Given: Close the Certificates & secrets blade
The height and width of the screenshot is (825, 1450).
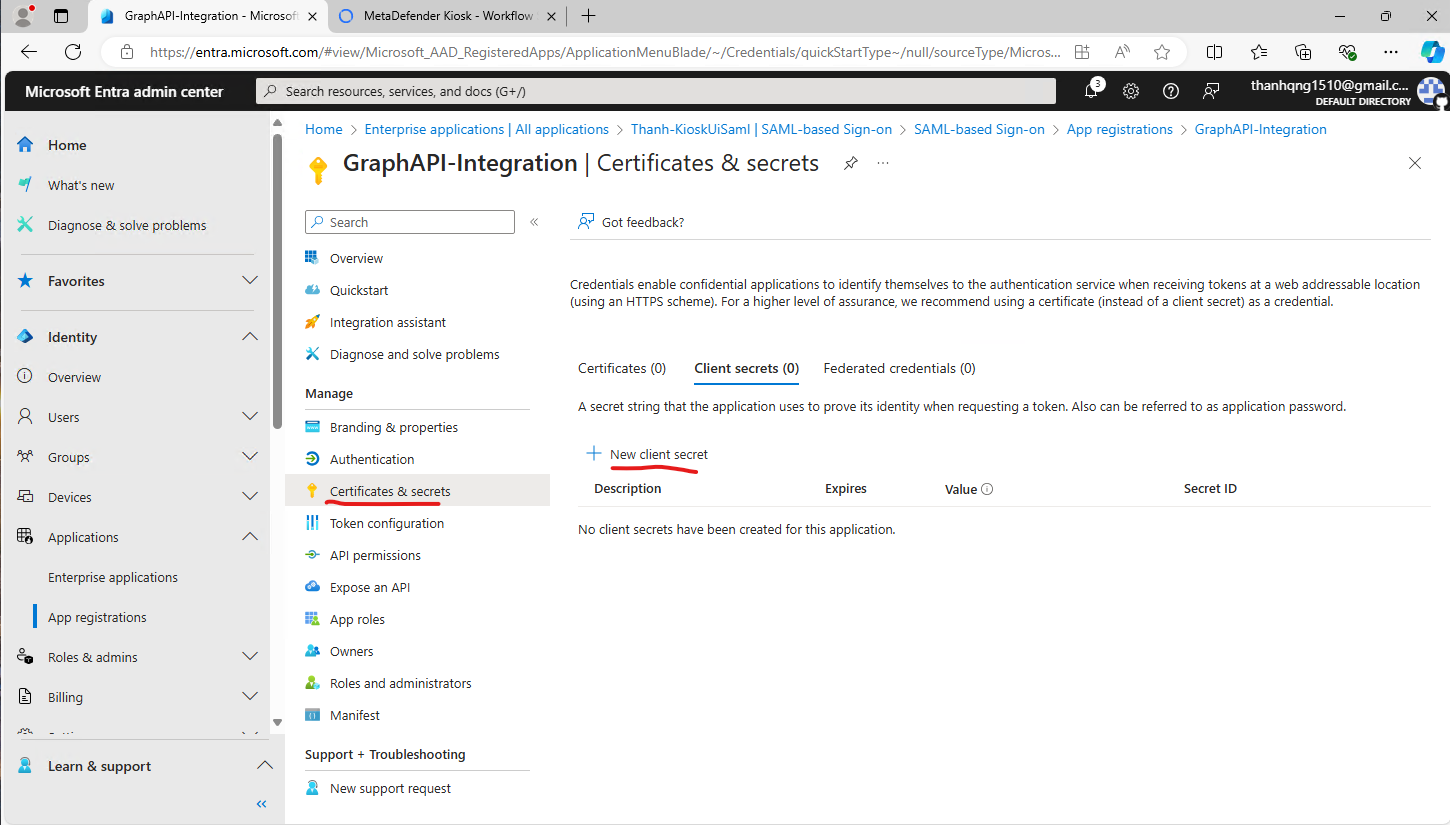Looking at the screenshot, I should click(1415, 163).
